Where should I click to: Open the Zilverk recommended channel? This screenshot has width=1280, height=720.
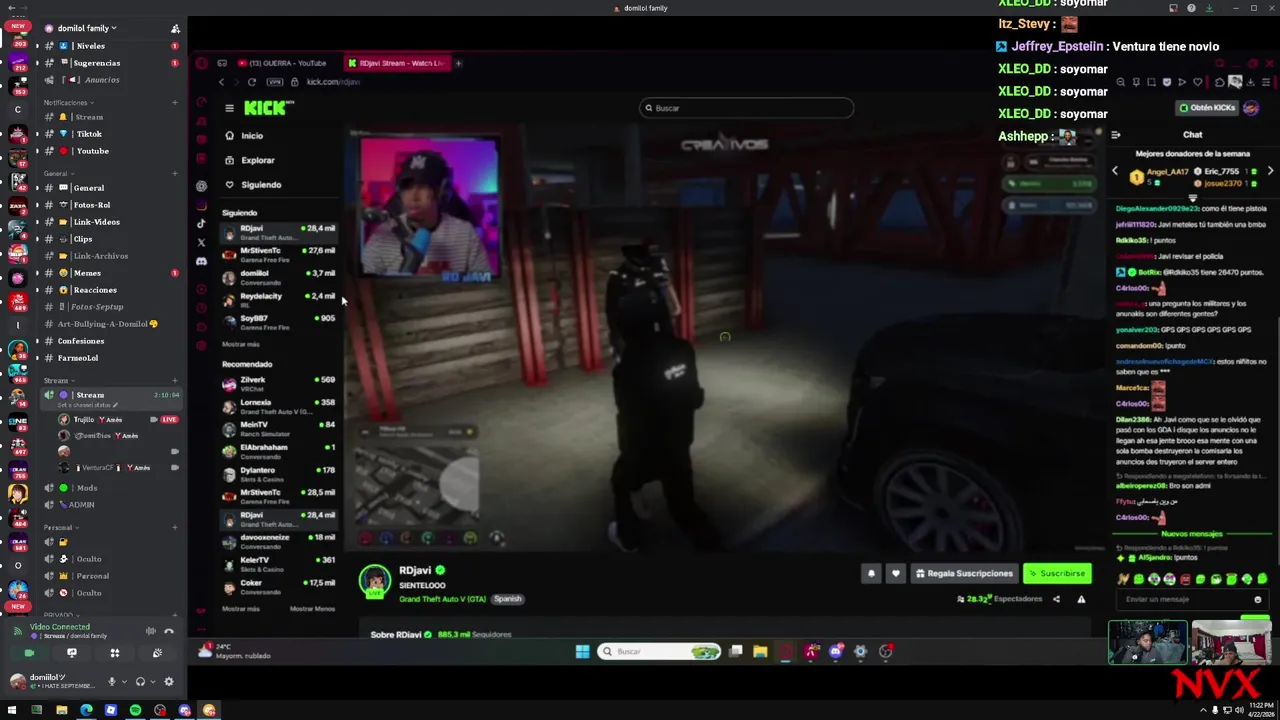tap(279, 383)
